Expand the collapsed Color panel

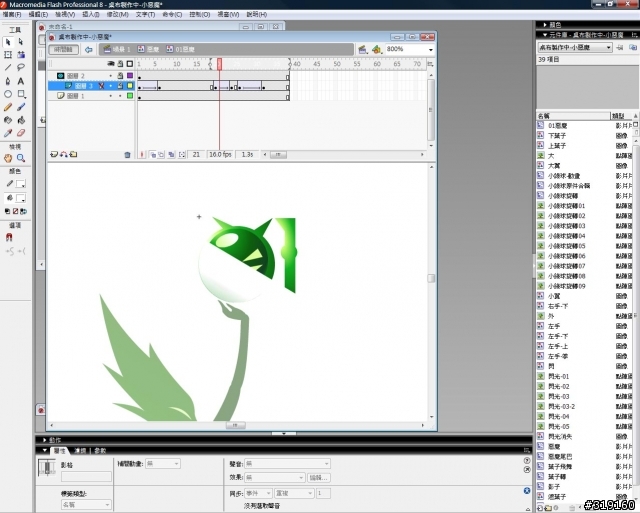[545, 25]
